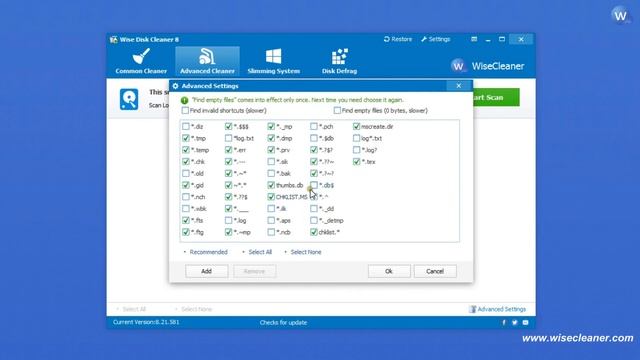Check the *.ncb extension box
640x360 pixels.
pyautogui.click(x=271, y=232)
